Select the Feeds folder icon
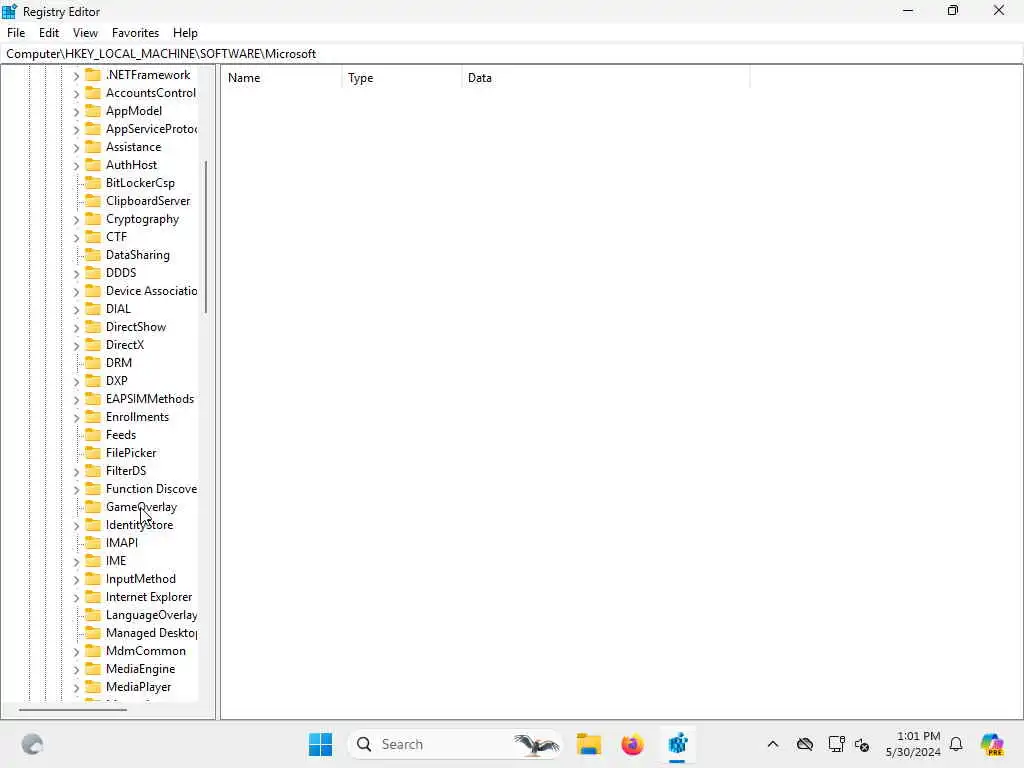Screen dimensions: 1024x768 pos(93,434)
